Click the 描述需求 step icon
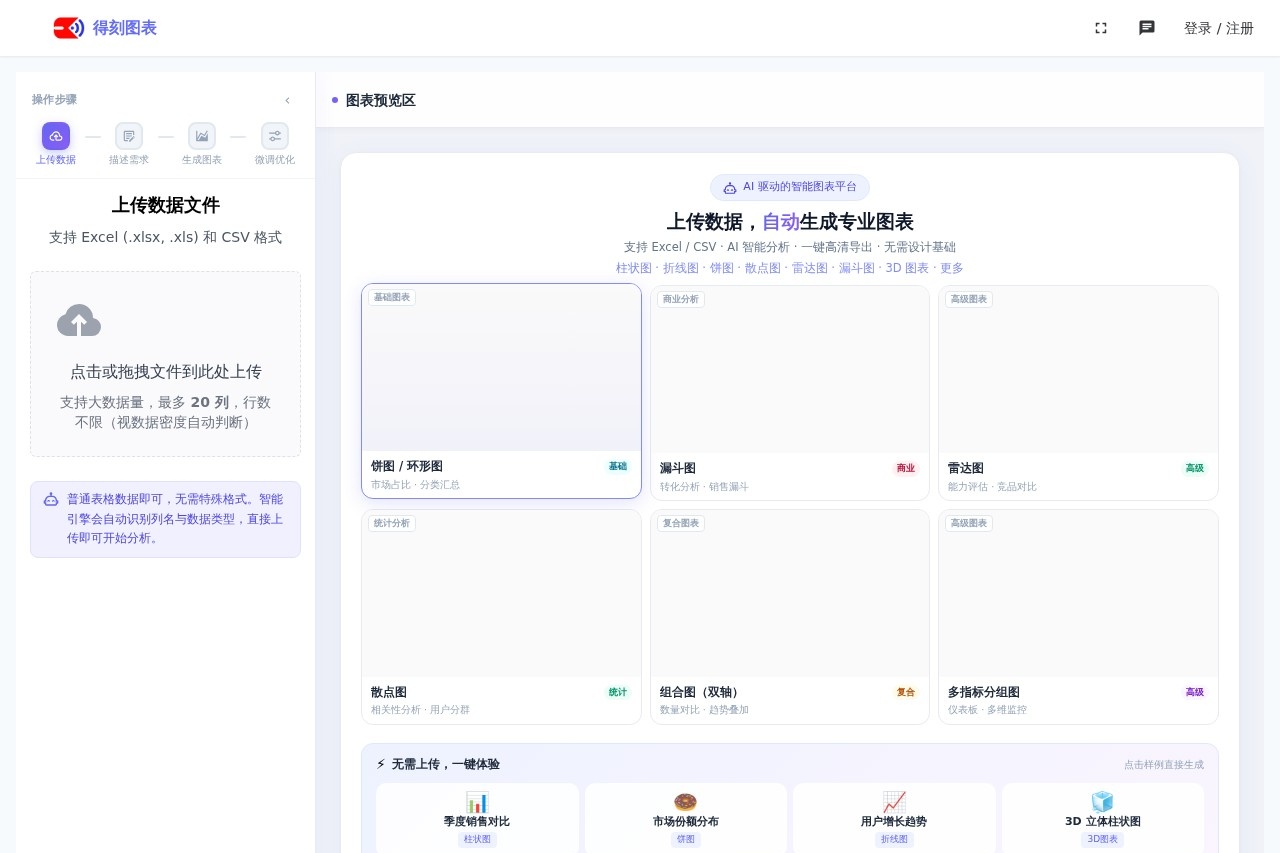 point(129,136)
